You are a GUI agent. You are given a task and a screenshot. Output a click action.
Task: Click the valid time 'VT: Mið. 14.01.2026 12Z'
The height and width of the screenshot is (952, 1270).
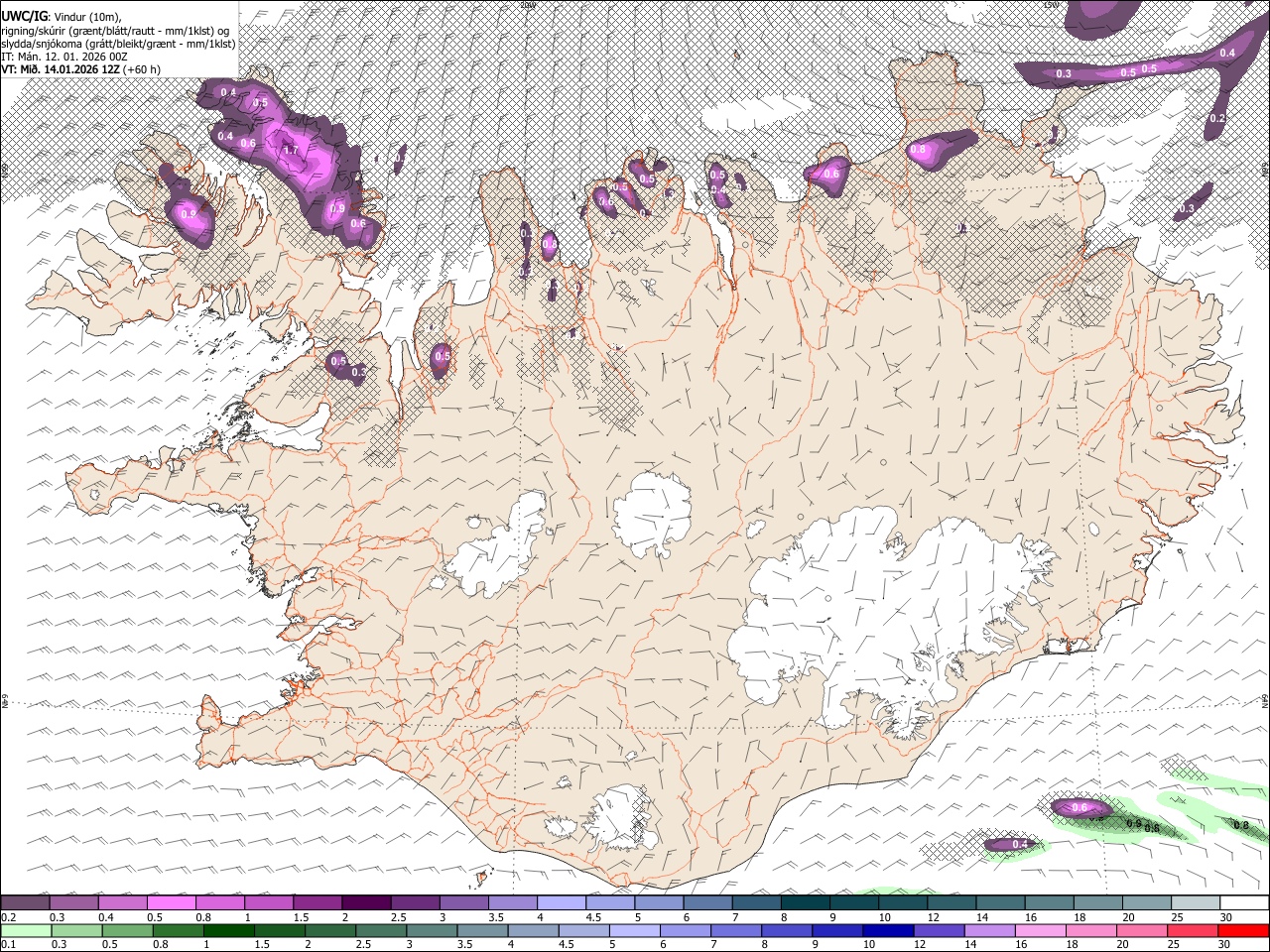tap(62, 69)
